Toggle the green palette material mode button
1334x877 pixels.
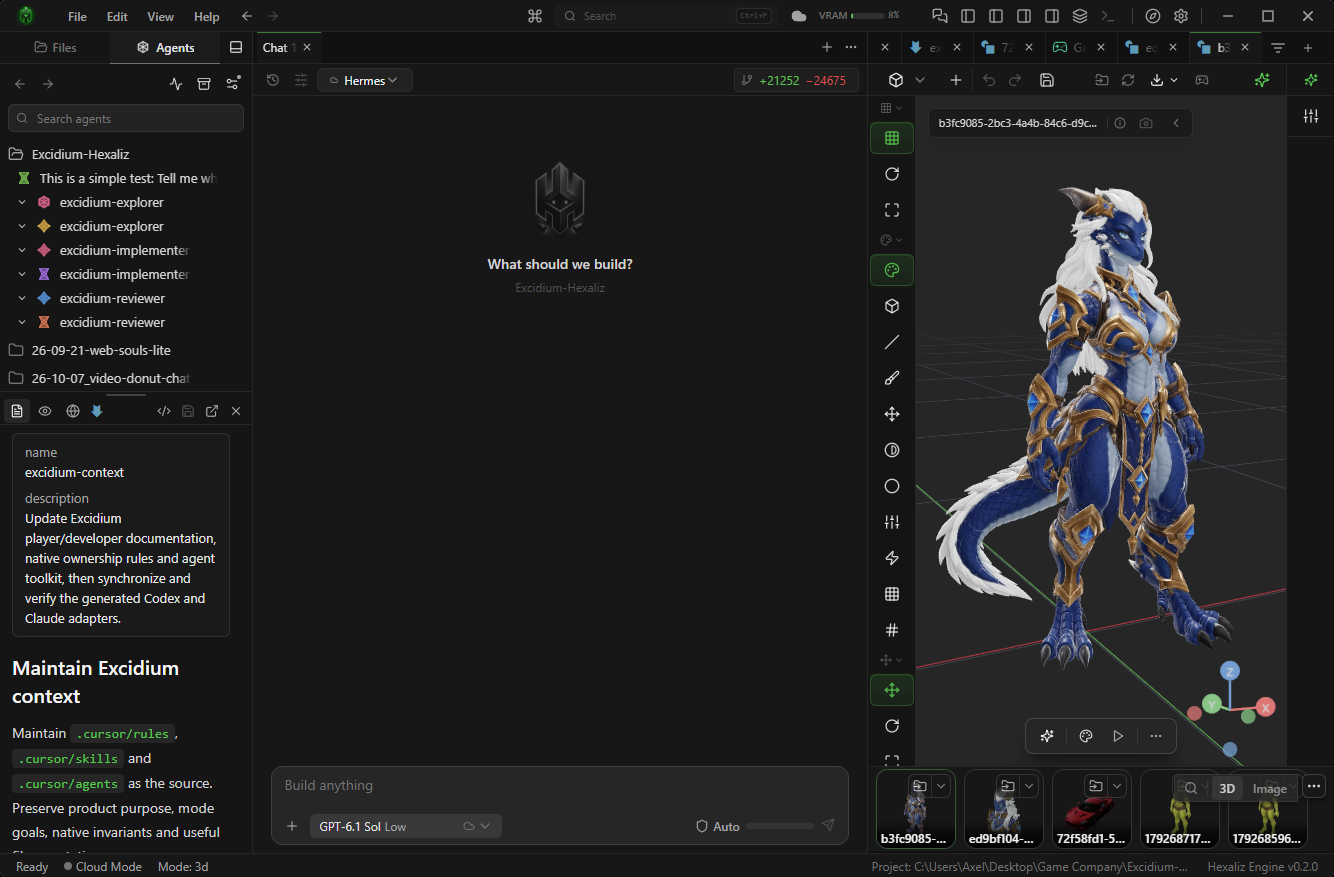pyautogui.click(x=892, y=270)
